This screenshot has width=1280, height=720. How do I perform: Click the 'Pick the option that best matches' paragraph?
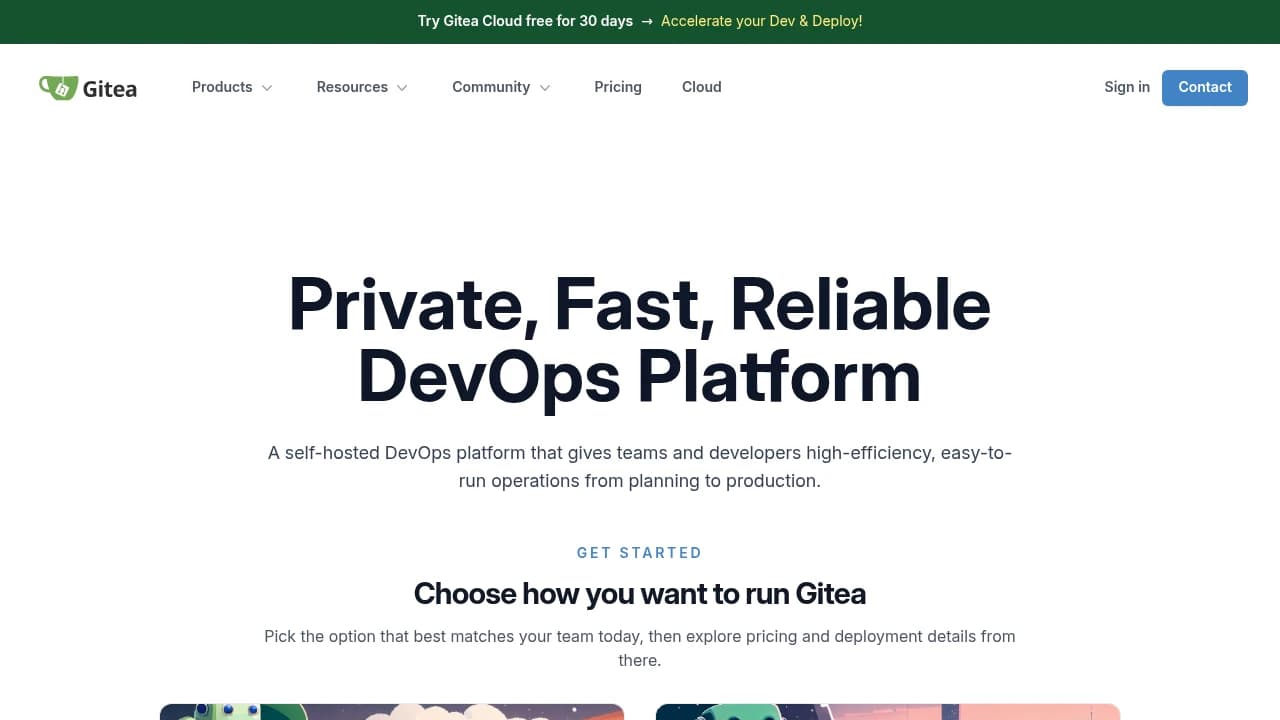[x=640, y=648]
